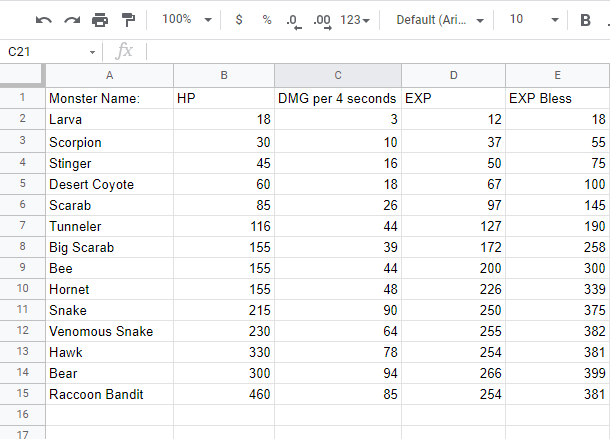The height and width of the screenshot is (439, 610).
Task: Click the 'Scarab' cell in row 6
Action: [x=110, y=205]
